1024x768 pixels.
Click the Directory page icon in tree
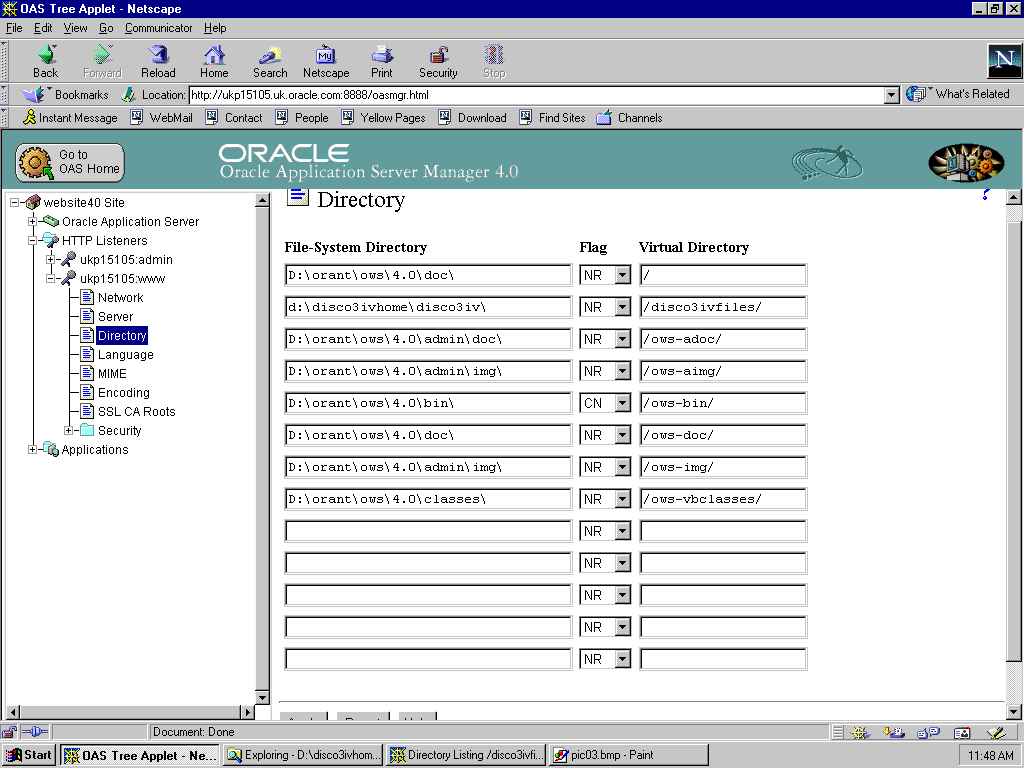pos(88,335)
